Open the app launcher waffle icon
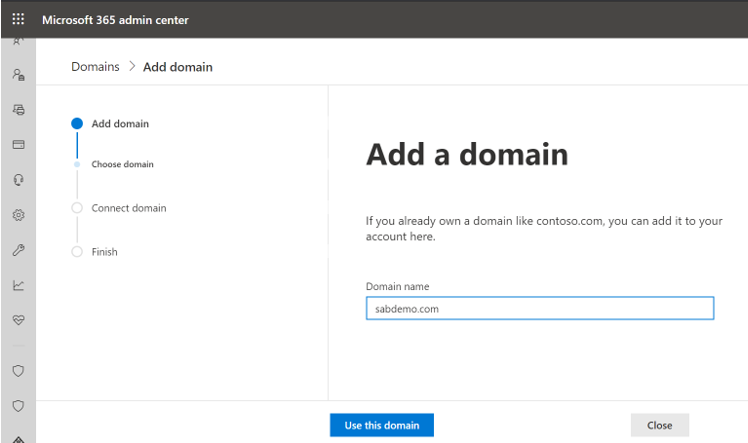This screenshot has height=443, width=748. pyautogui.click(x=18, y=19)
